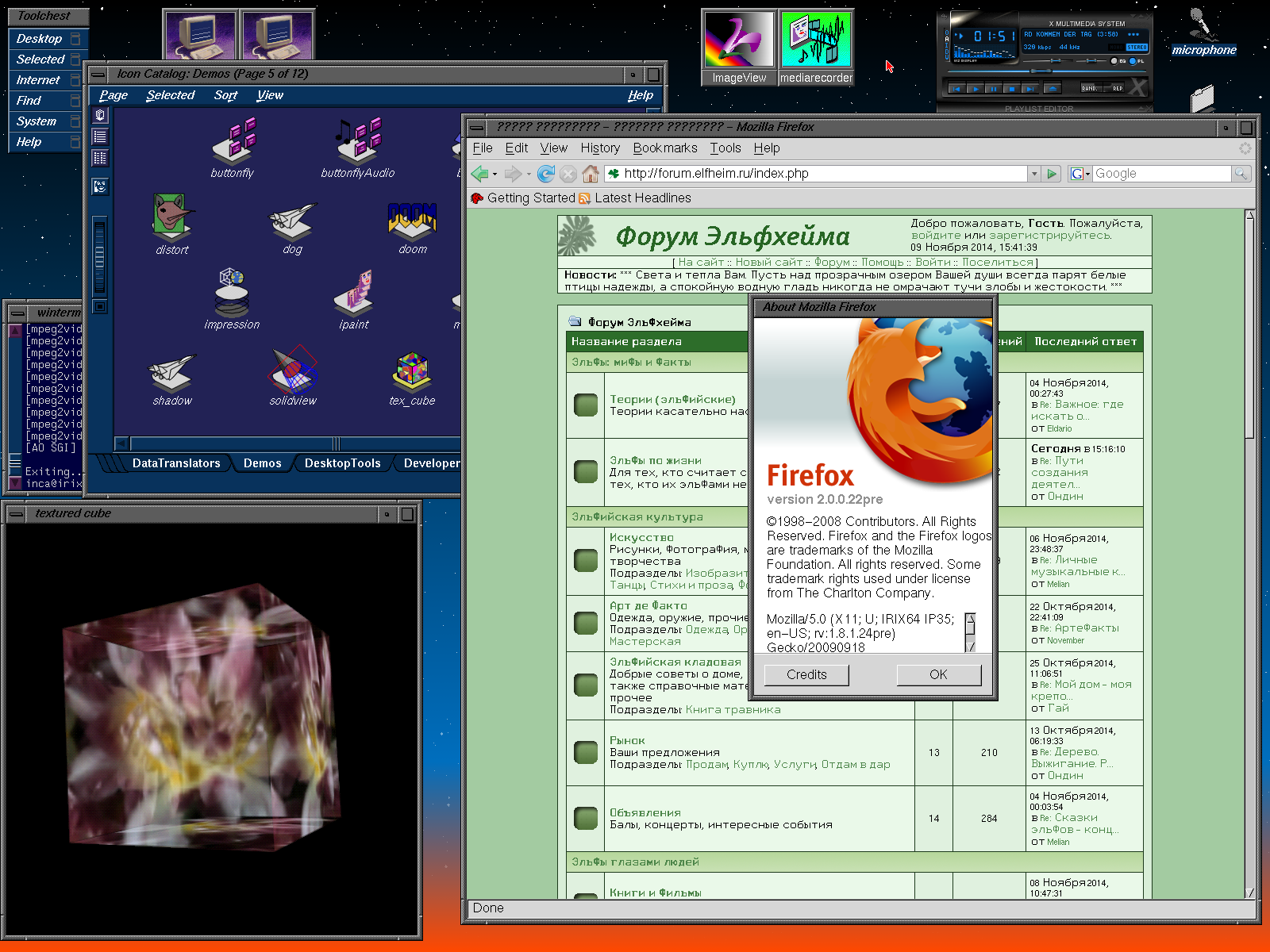Toggle REP repeat in XMMS
This screenshot has height=952, width=1270.
point(1114,87)
